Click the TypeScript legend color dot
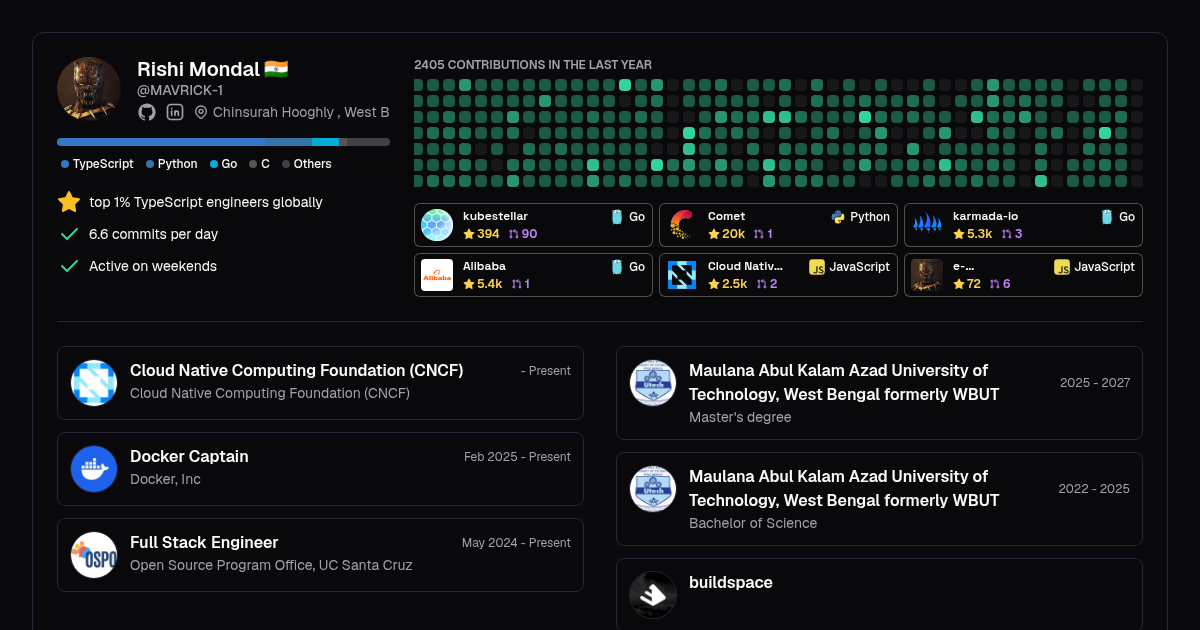 pos(65,164)
